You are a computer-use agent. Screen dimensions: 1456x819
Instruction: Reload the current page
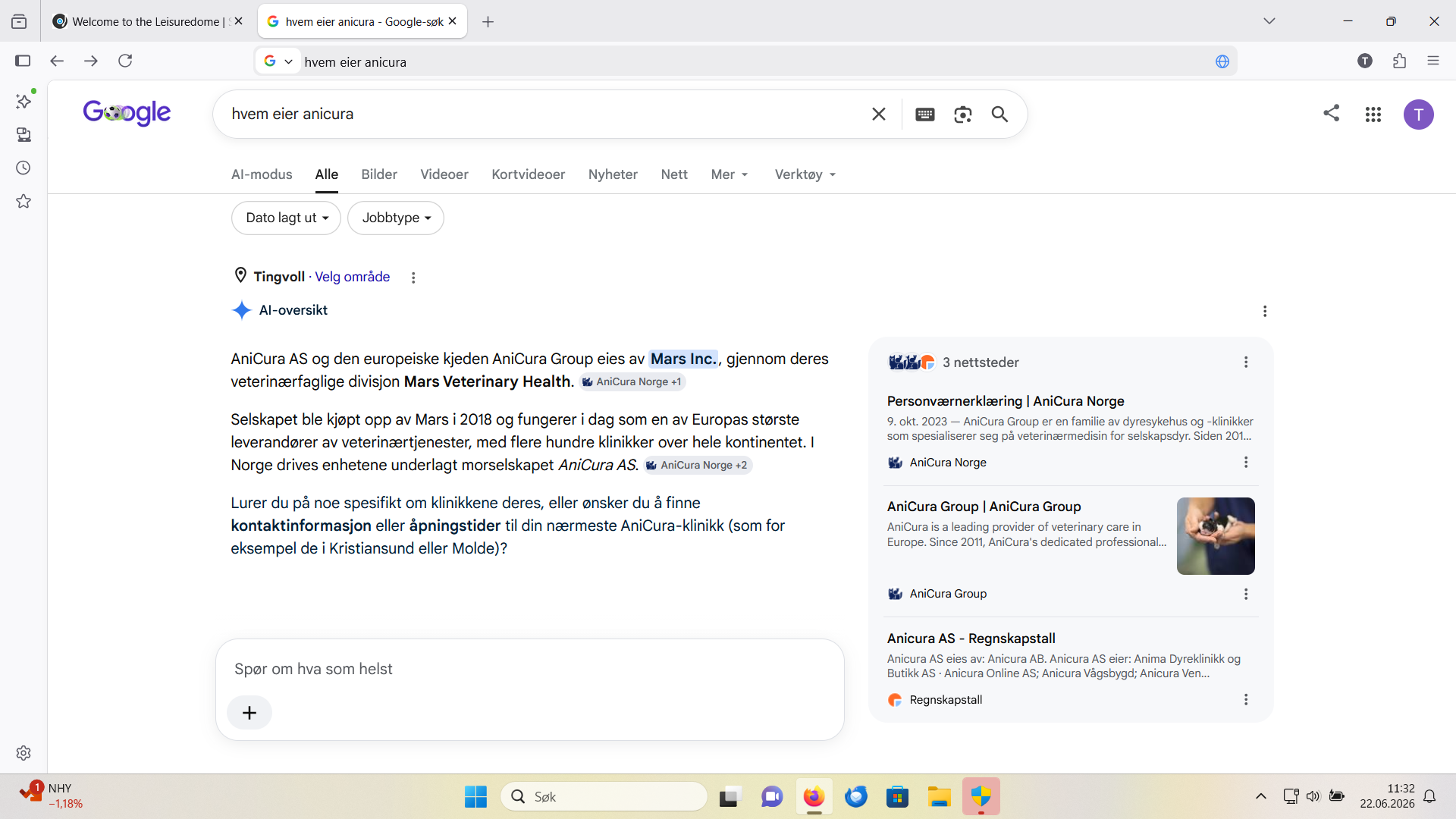[x=125, y=61]
